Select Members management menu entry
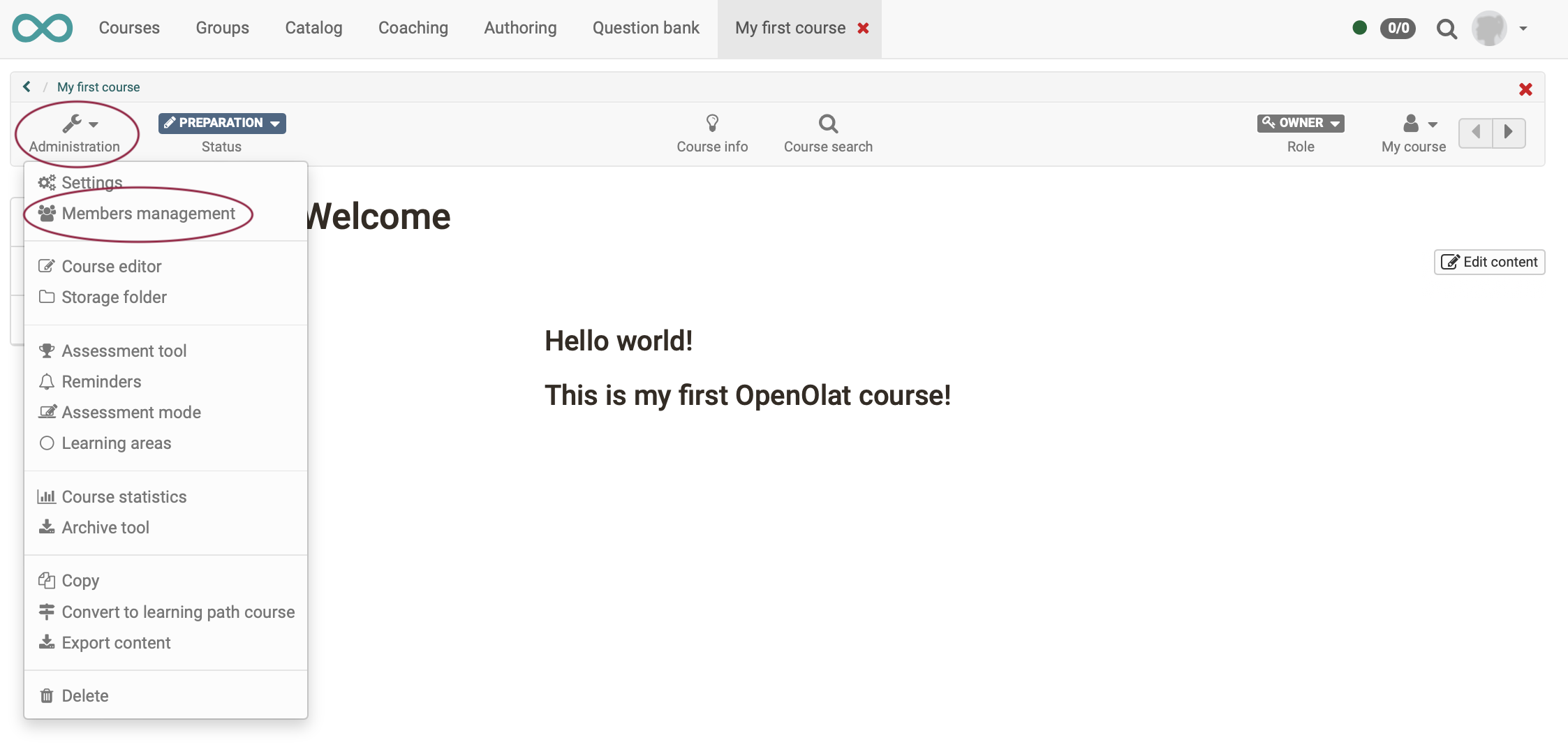Screen dimensions: 1568x754 coord(148,214)
